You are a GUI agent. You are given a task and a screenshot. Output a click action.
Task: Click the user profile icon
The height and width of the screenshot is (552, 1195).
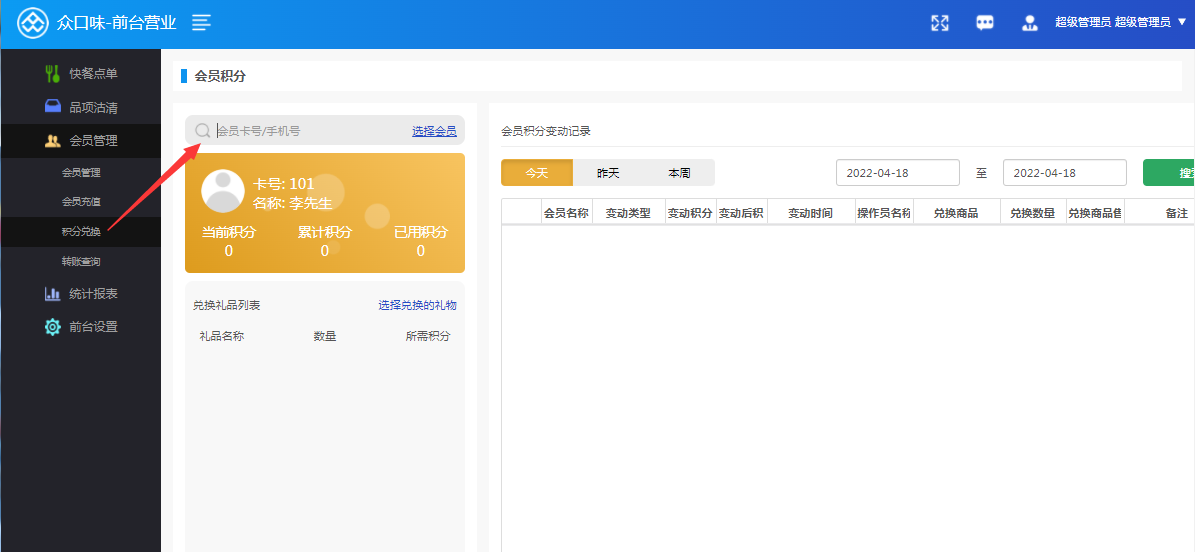pos(1030,23)
